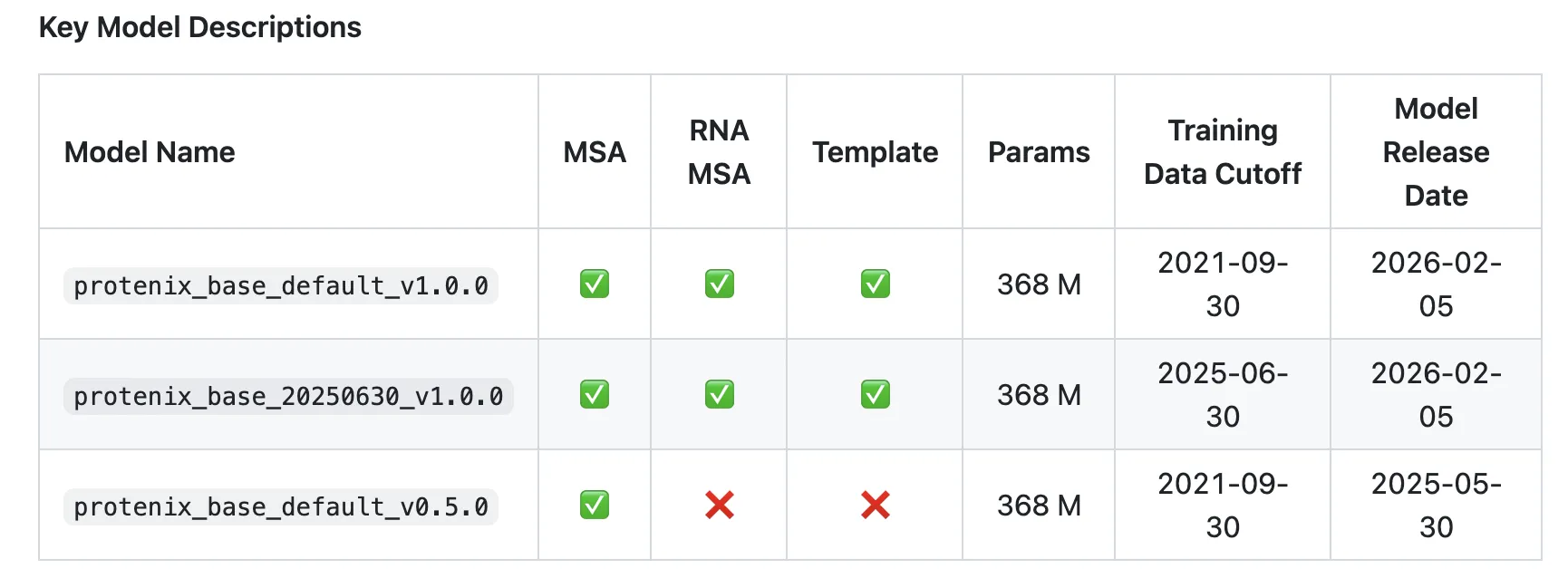
Task: Click red X under Template column
Action: [876, 506]
